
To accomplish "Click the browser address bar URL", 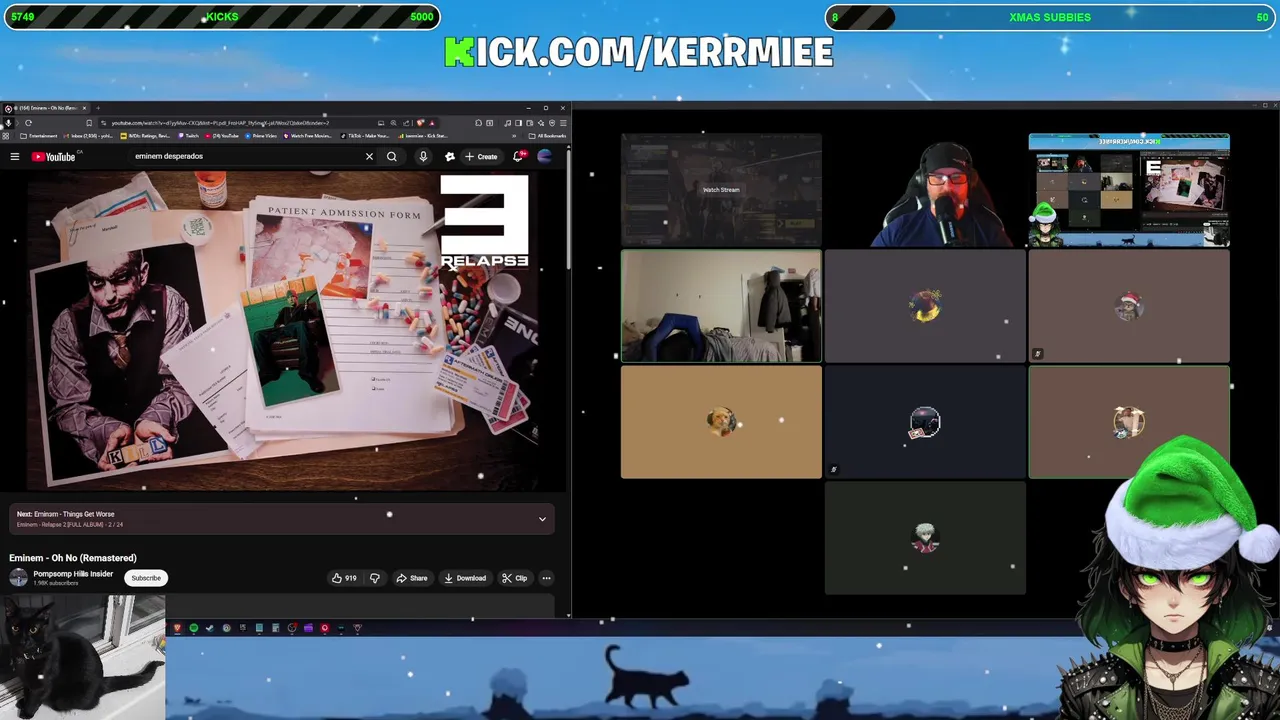I will pyautogui.click(x=220, y=123).
